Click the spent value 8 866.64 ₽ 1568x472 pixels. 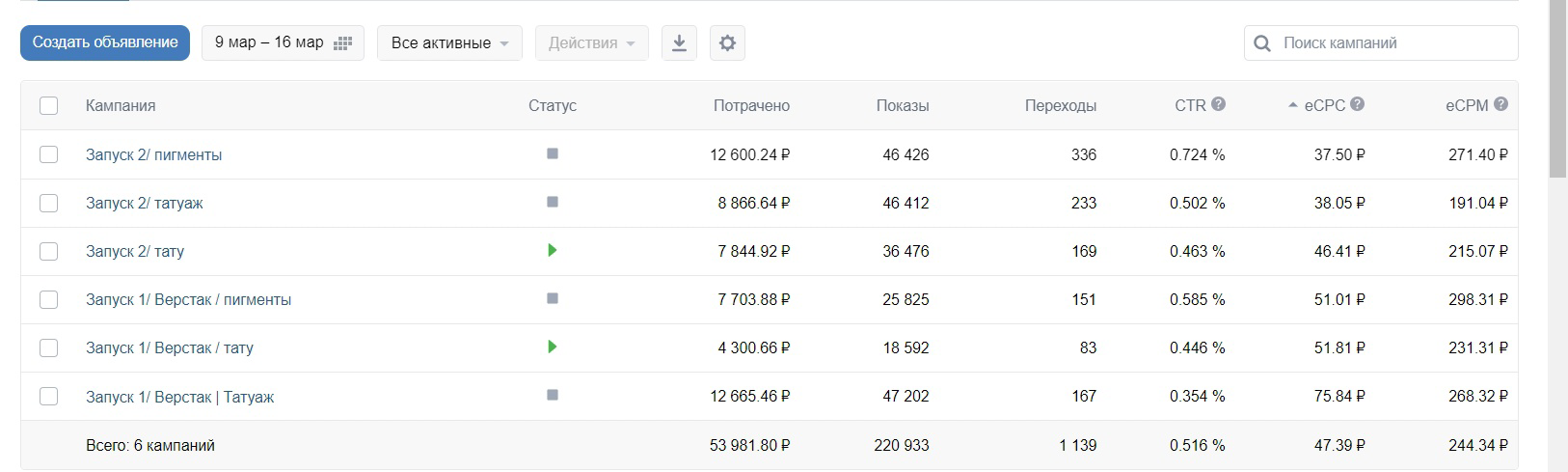coord(754,203)
